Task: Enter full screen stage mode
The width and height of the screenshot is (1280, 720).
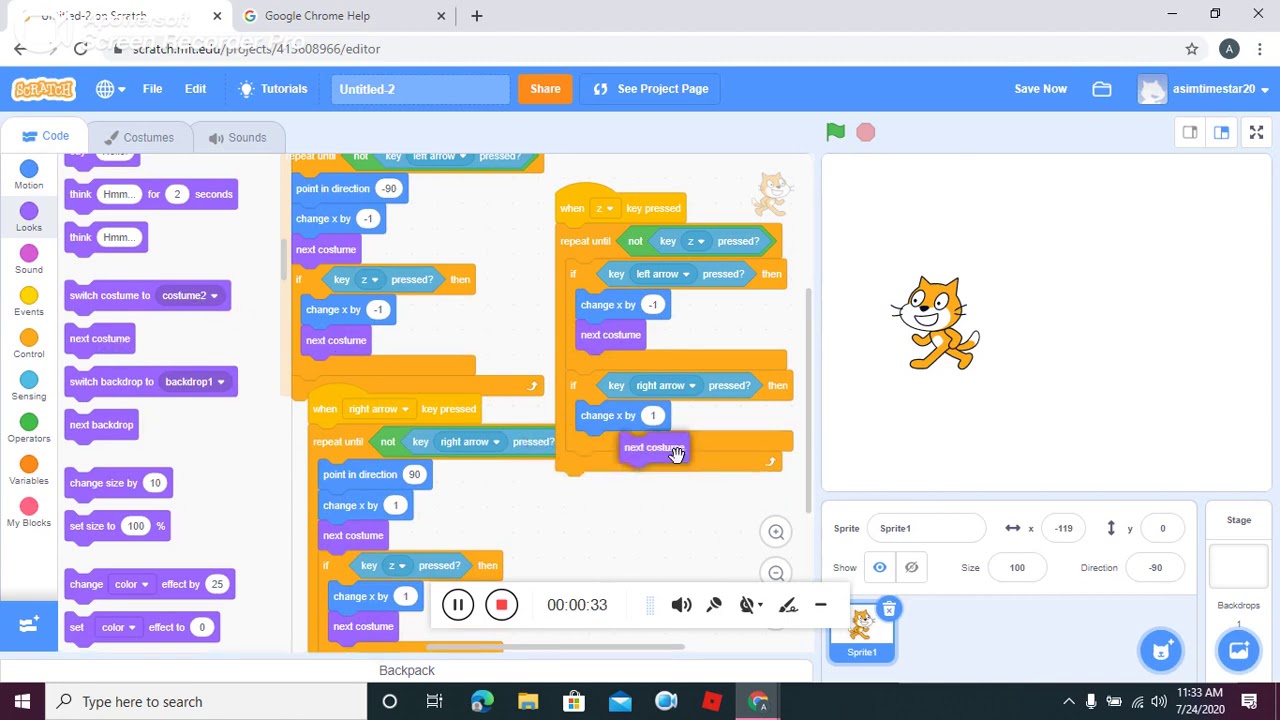Action: [x=1256, y=132]
